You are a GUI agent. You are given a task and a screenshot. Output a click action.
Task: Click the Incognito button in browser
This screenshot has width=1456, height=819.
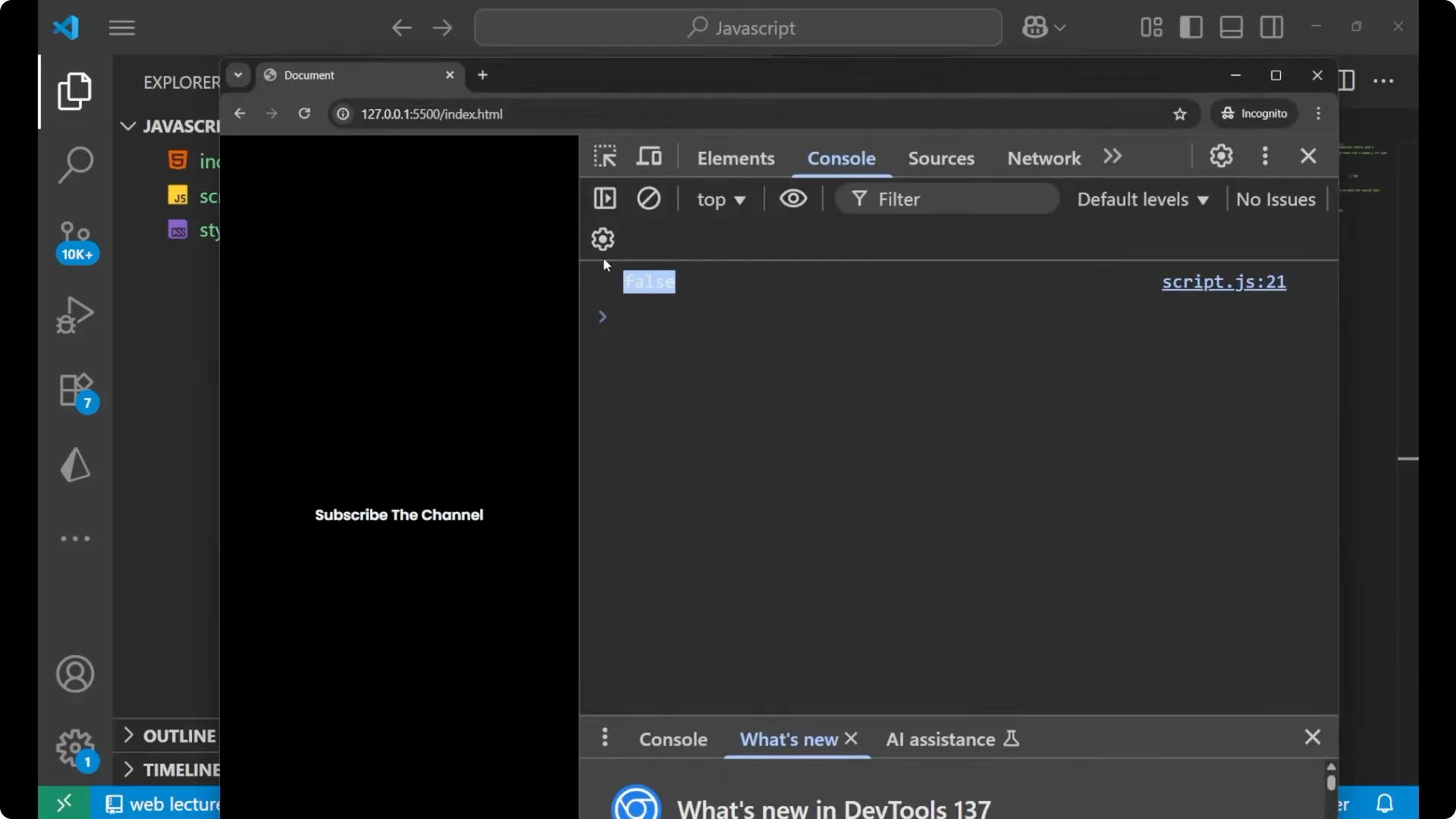1254,114
